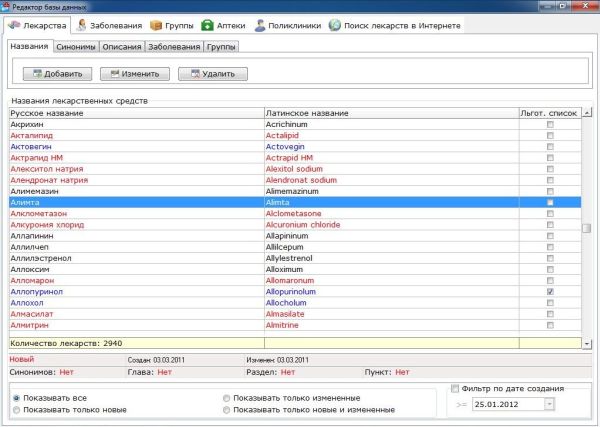600x427 pixels.
Task: Click the icon on the Изменить button
Action: (115, 74)
